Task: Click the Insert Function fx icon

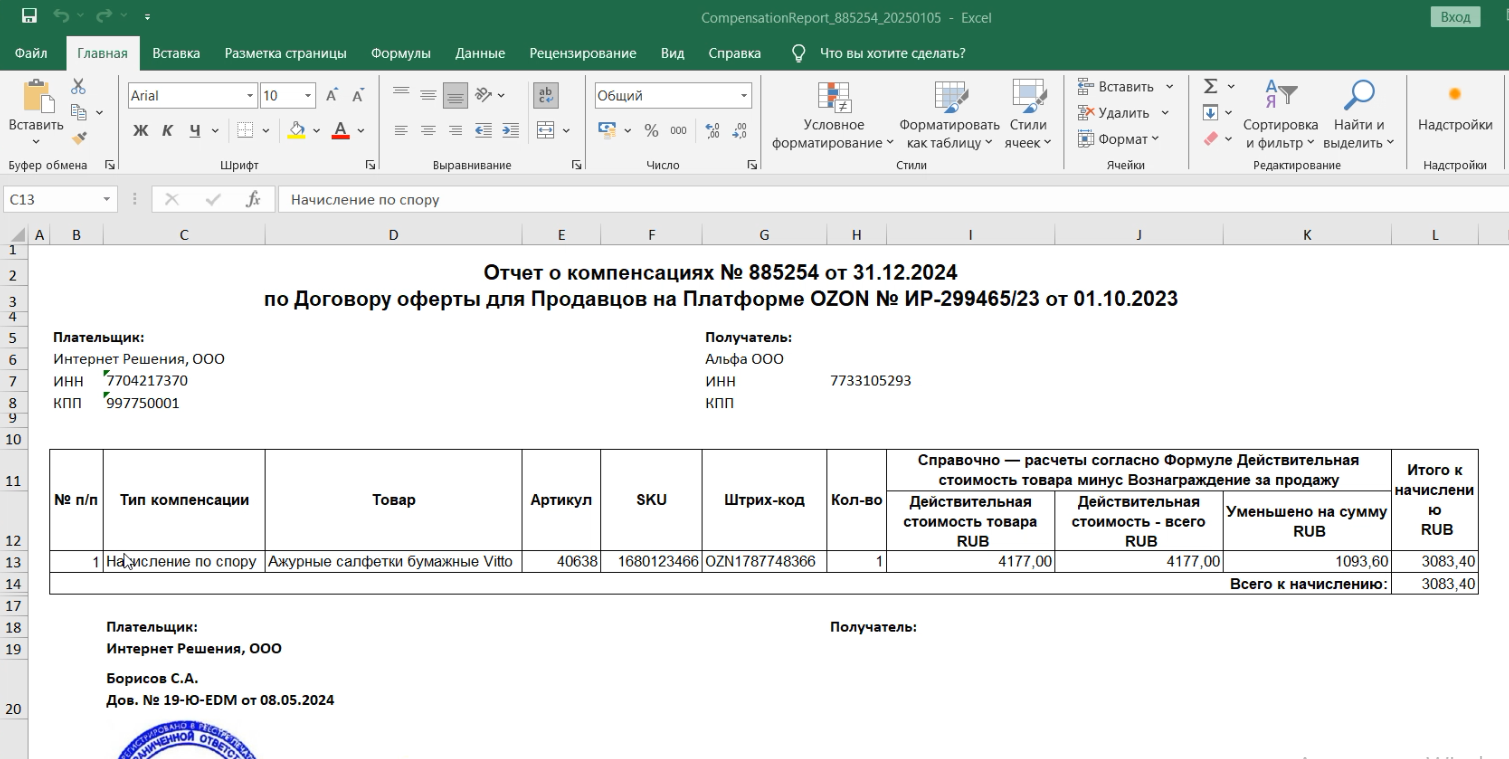Action: [253, 199]
